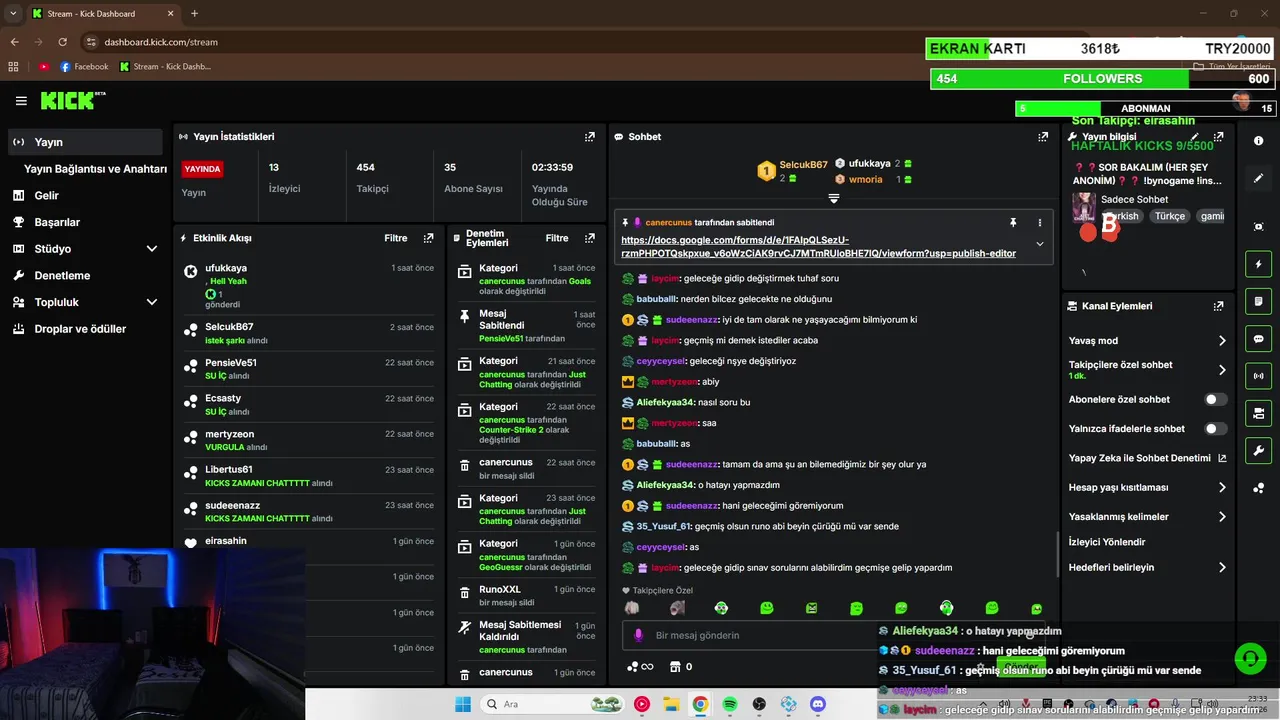
Task: Click the lightning bolt icon in right rail
Action: 1258,264
